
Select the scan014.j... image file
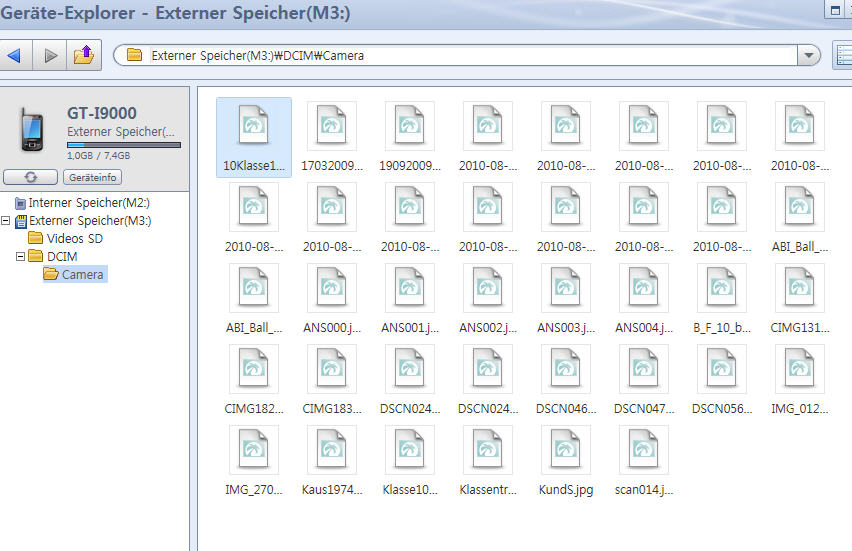(644, 461)
